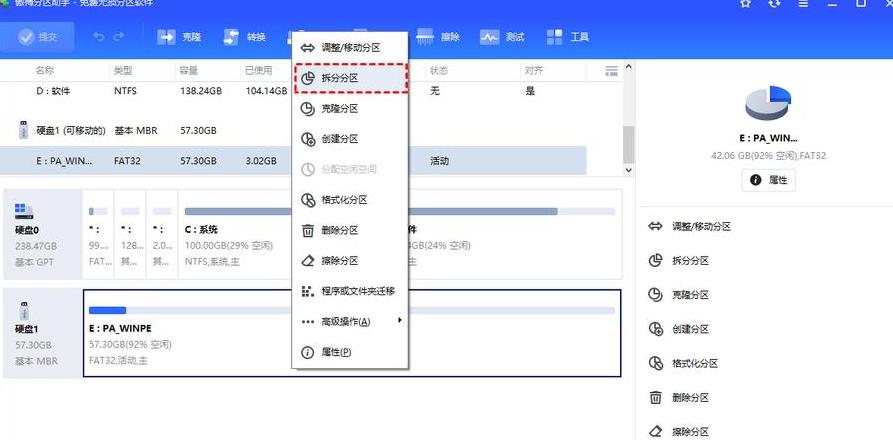
Task: Click the 活动 status cell in the E: row
Action: coord(439,161)
